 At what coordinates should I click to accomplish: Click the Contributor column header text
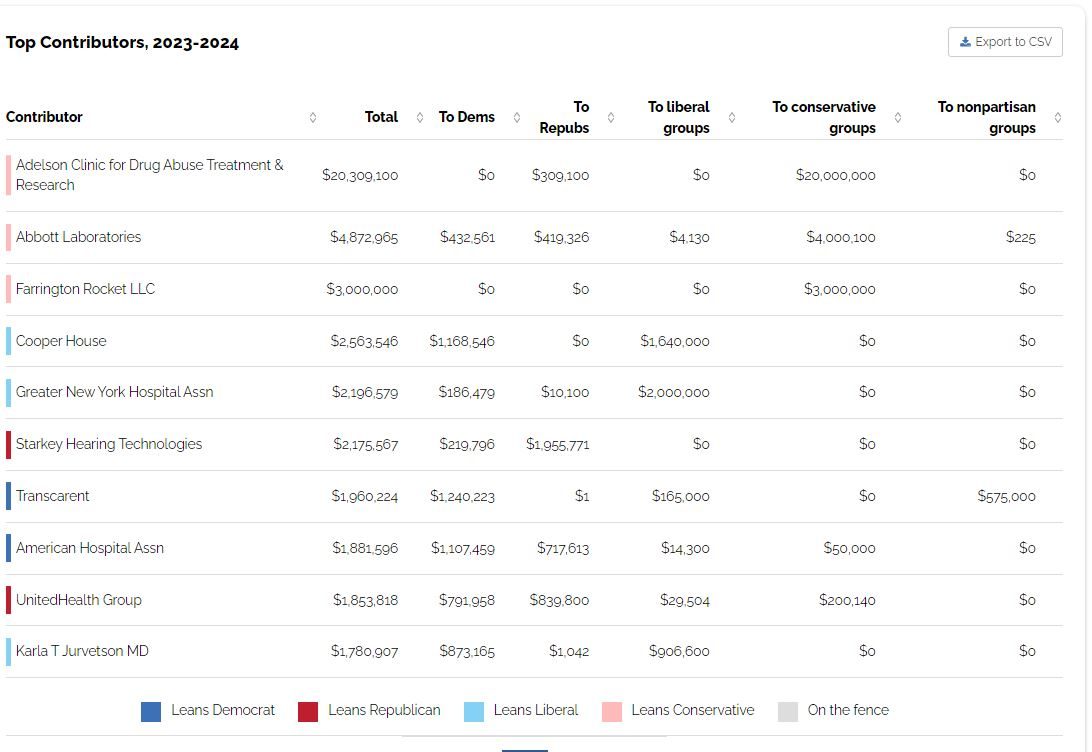tap(44, 117)
